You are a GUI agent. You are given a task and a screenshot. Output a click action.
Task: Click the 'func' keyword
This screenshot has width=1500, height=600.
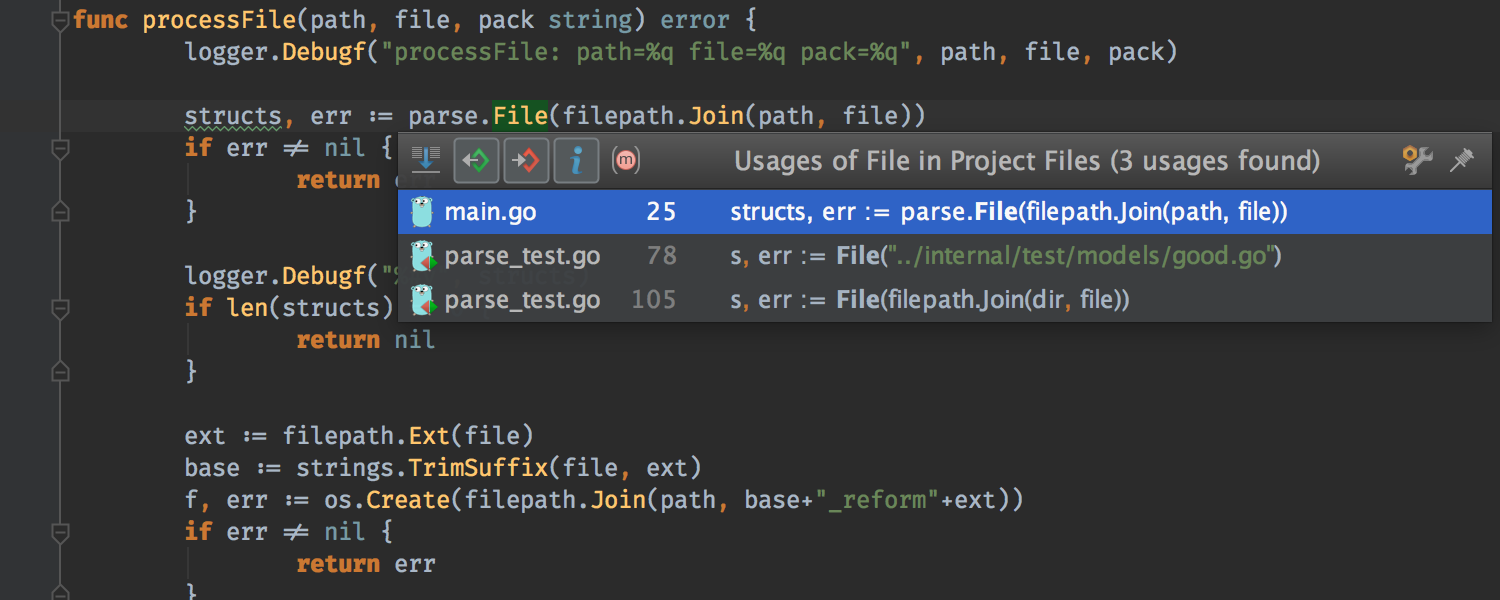[100, 20]
